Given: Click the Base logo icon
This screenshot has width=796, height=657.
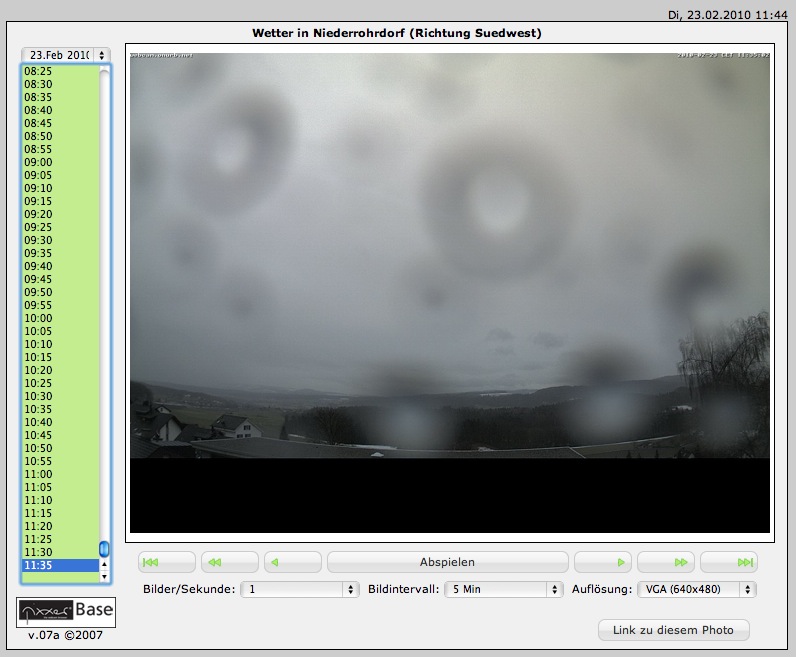Looking at the screenshot, I should [66, 611].
